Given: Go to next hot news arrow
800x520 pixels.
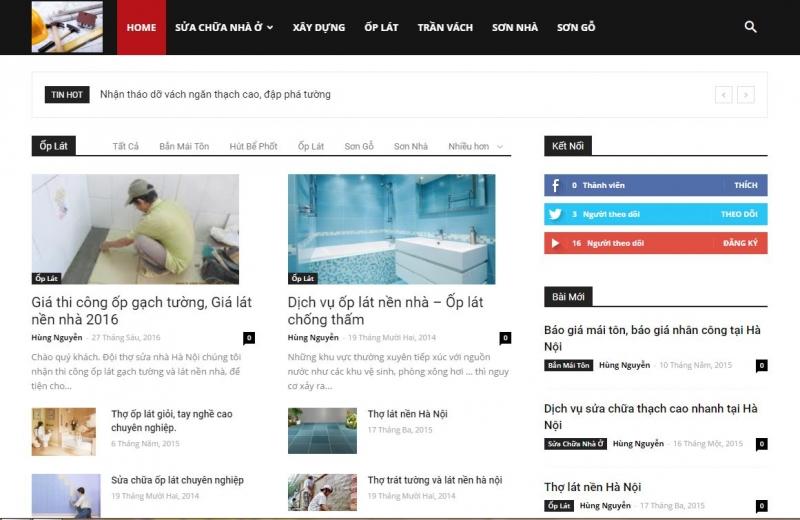Looking at the screenshot, I should (x=745, y=95).
